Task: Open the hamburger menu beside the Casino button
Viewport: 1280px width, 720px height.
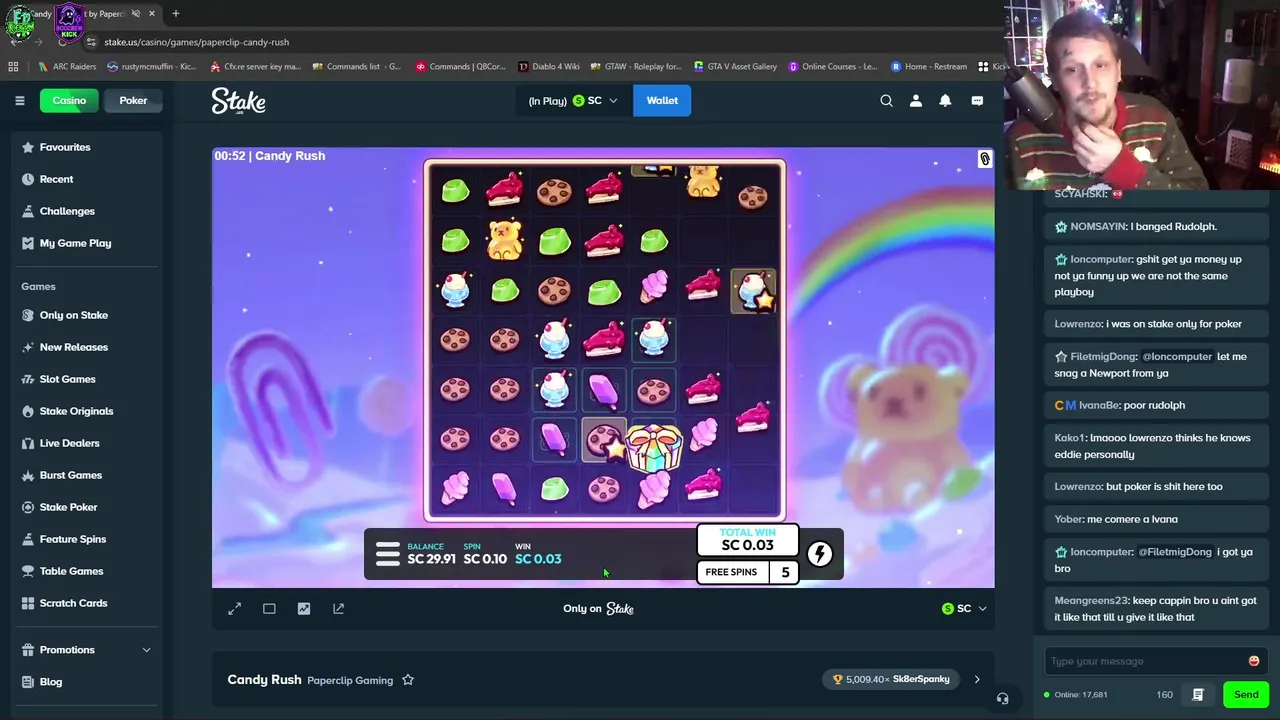Action: coord(19,100)
